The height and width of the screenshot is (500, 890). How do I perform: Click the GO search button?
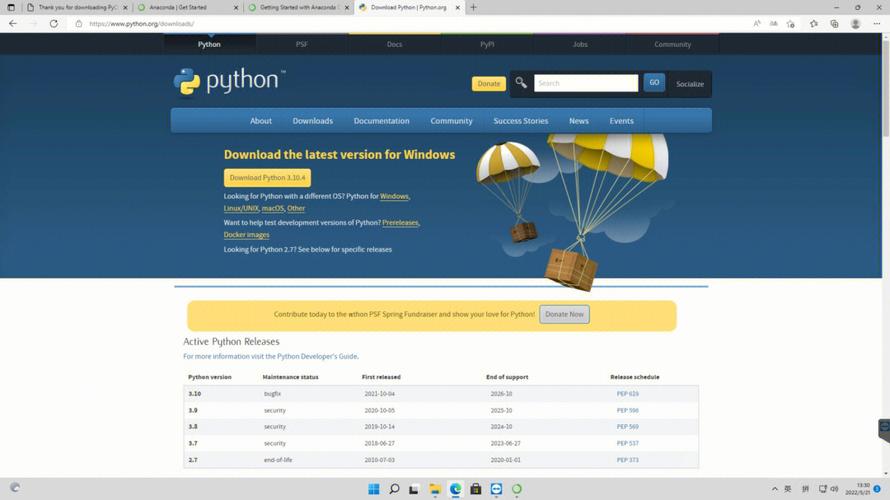pos(654,83)
